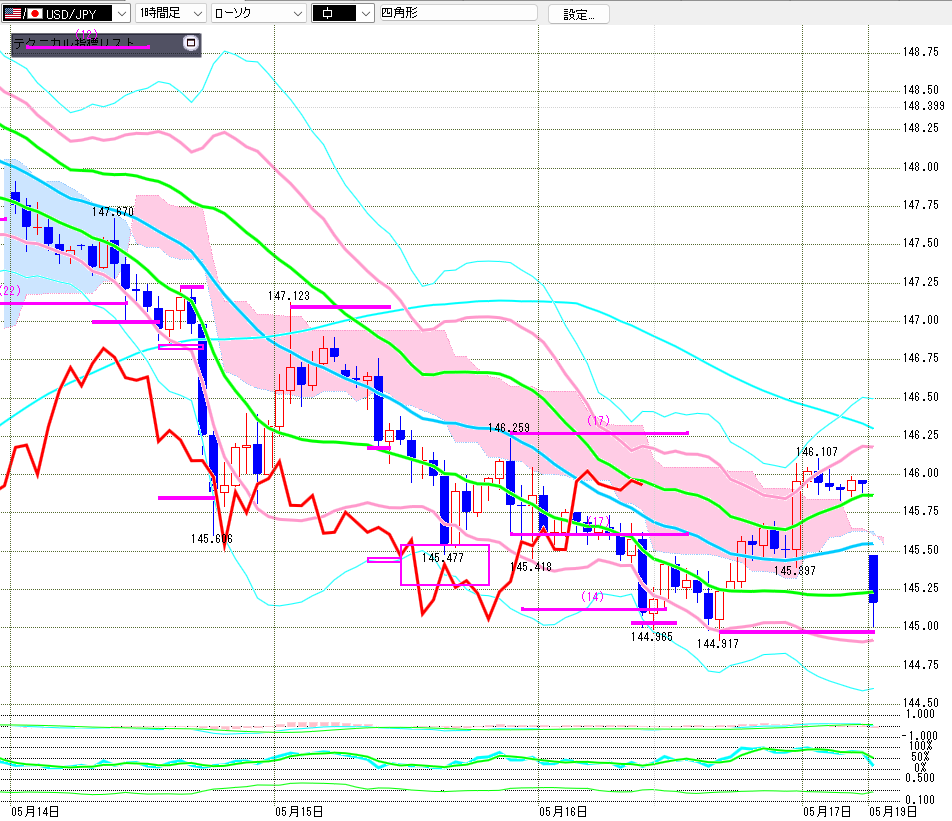Click the 145.418 price annotation

(x=531, y=567)
